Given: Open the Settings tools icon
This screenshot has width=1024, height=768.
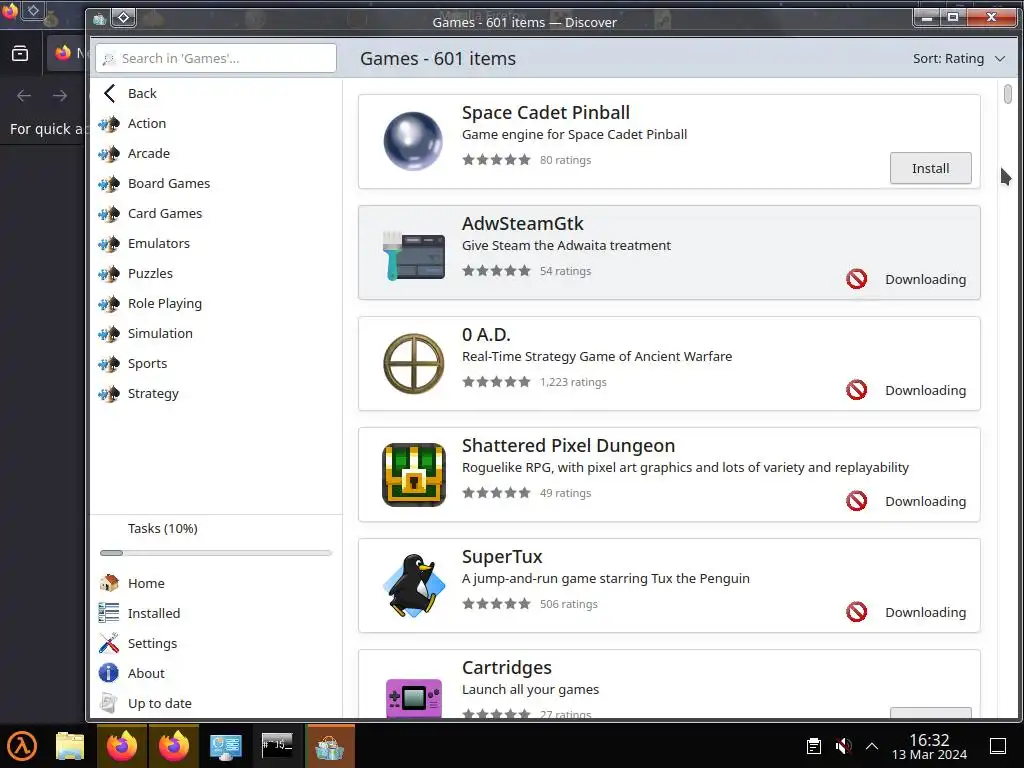Looking at the screenshot, I should point(108,643).
